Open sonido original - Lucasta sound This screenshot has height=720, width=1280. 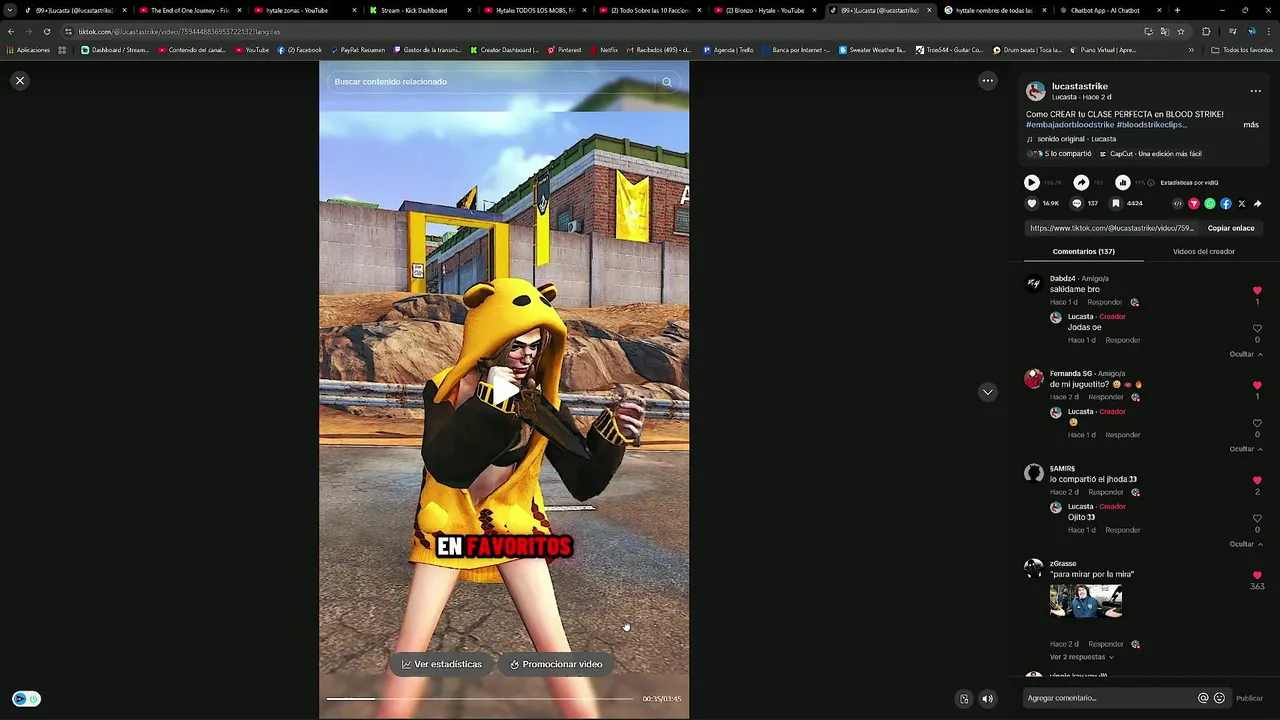pyautogui.click(x=1076, y=139)
